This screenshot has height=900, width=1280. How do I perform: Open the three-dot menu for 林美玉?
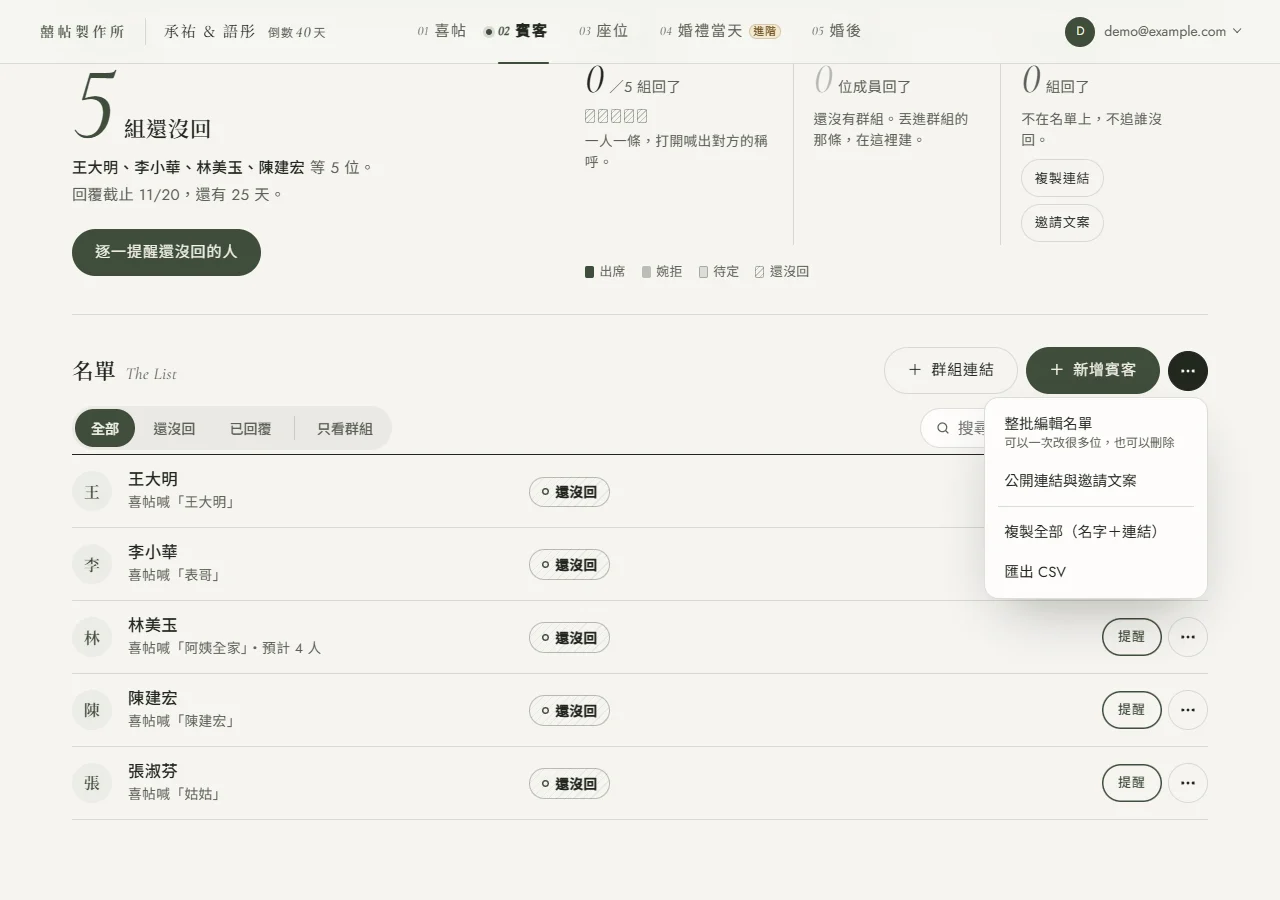[x=1188, y=637]
